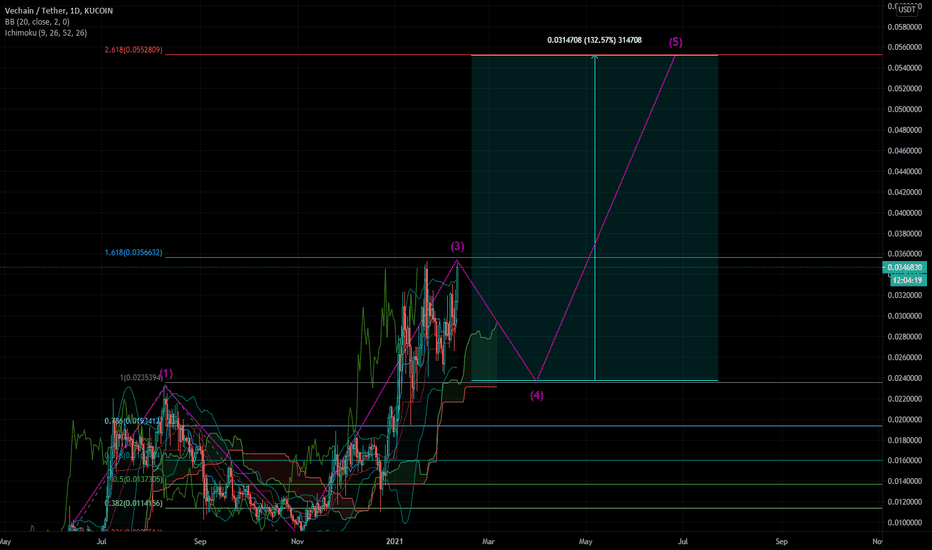This screenshot has height=550, width=932.
Task: Click the 0.0160000 price axis label
Action: 905,461
